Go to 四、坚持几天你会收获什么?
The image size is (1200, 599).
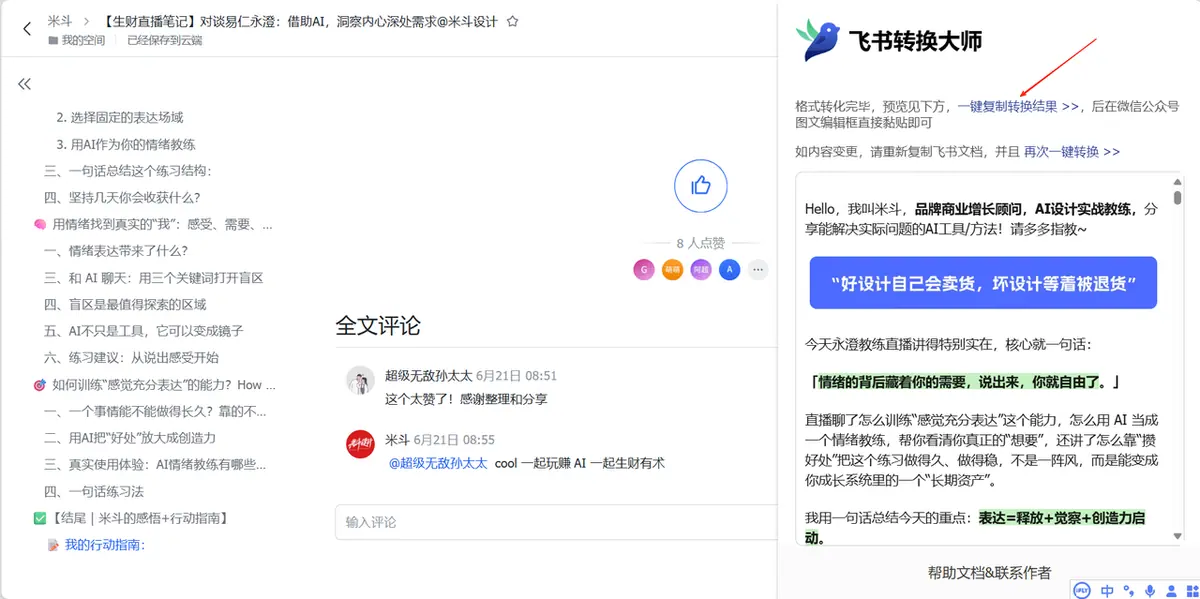tap(122, 197)
